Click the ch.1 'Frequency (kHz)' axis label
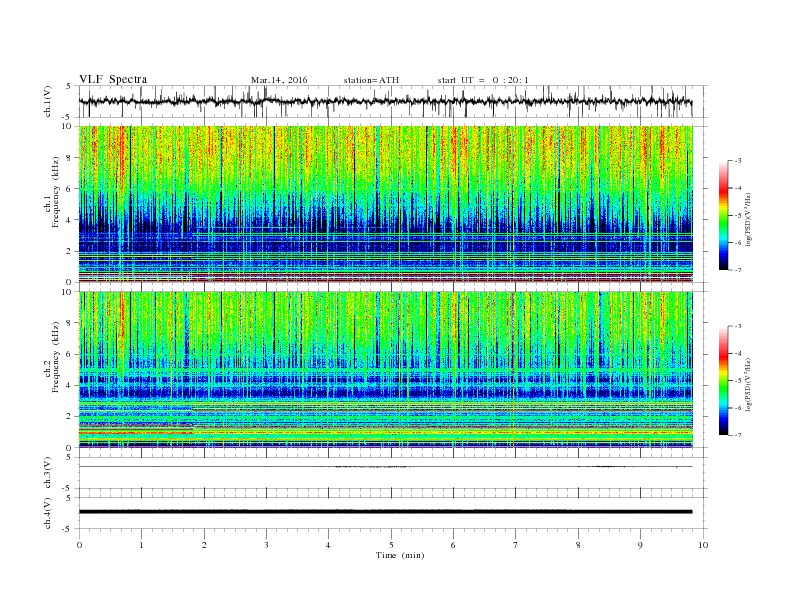This screenshot has width=792, height=612. 55,192
